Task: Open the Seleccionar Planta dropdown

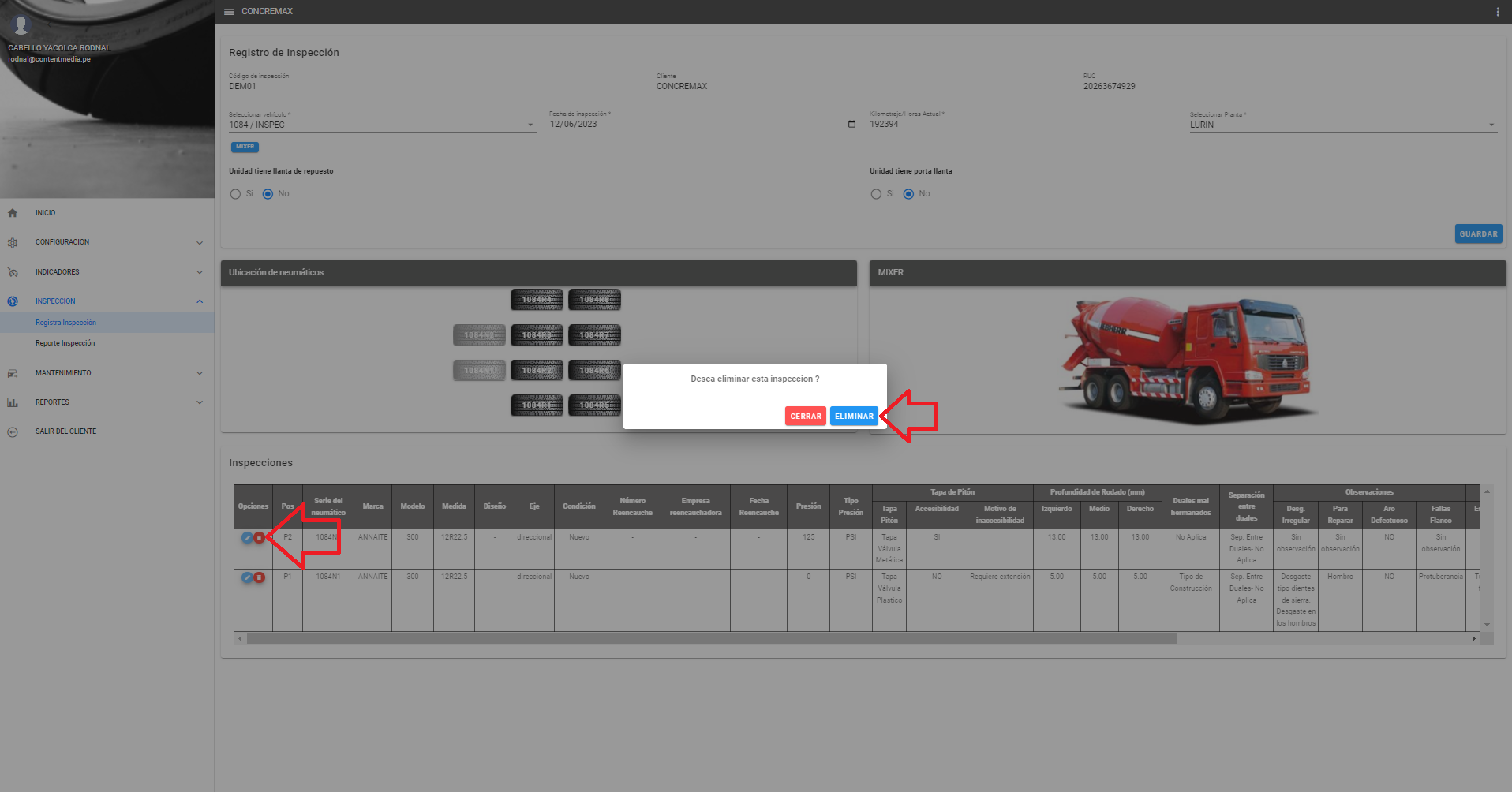Action: coord(1342,125)
